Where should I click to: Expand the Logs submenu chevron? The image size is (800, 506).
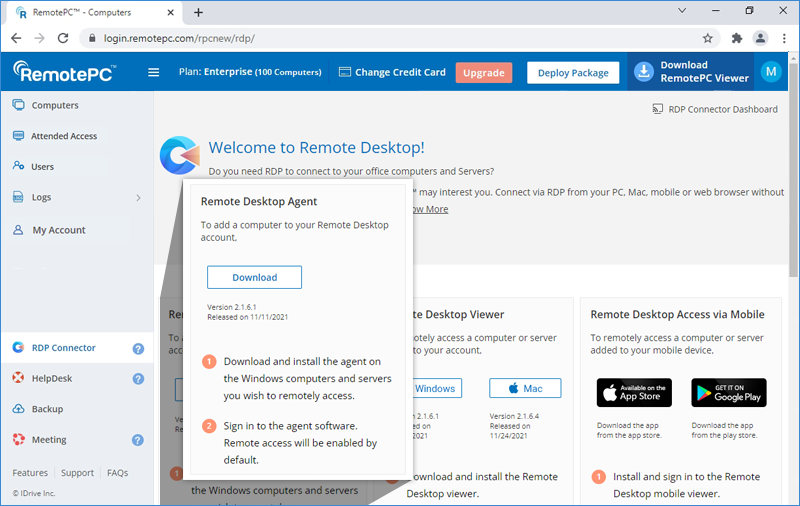tap(138, 197)
